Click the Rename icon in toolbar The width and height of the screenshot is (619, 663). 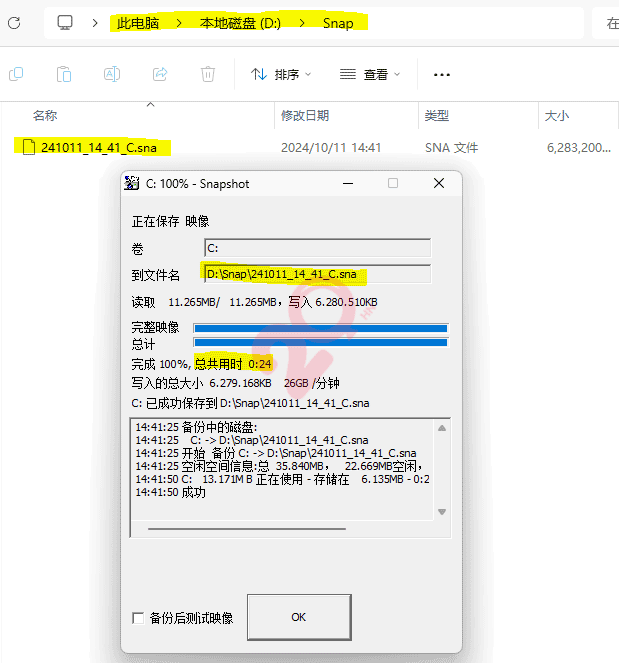[112, 74]
